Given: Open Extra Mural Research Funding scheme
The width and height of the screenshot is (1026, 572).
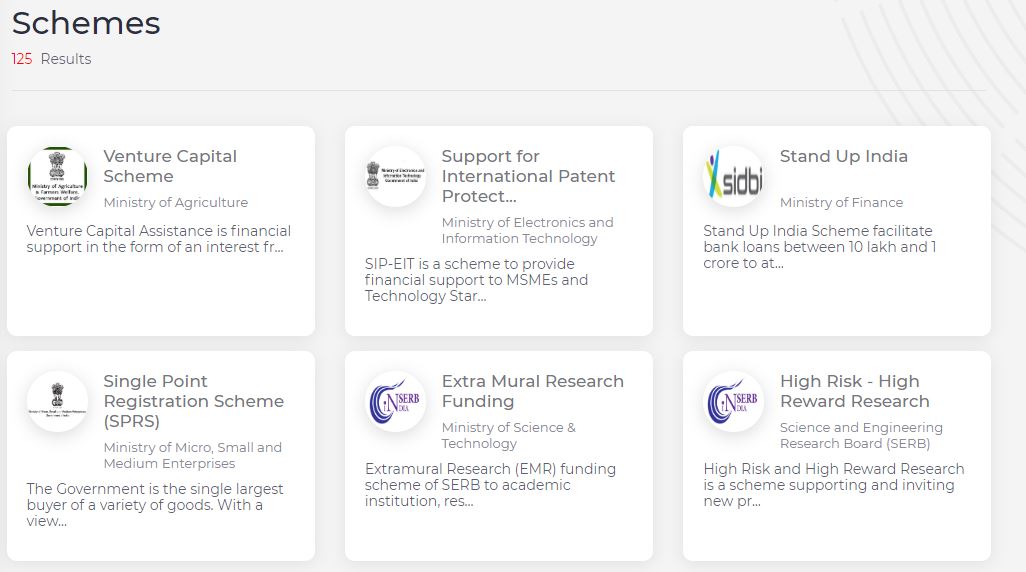Looking at the screenshot, I should click(533, 391).
